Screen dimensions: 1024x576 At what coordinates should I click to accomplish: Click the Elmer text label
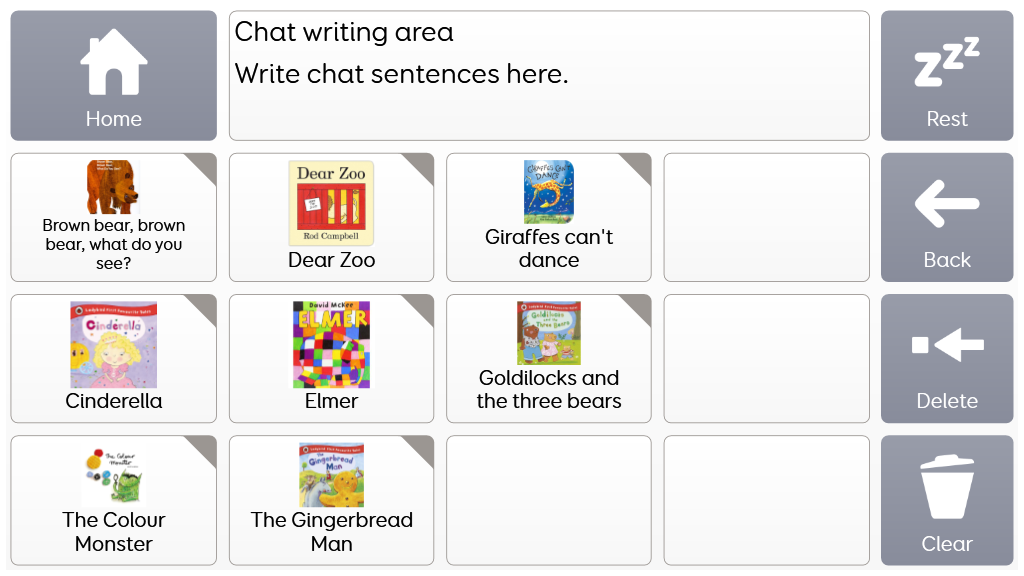click(331, 401)
